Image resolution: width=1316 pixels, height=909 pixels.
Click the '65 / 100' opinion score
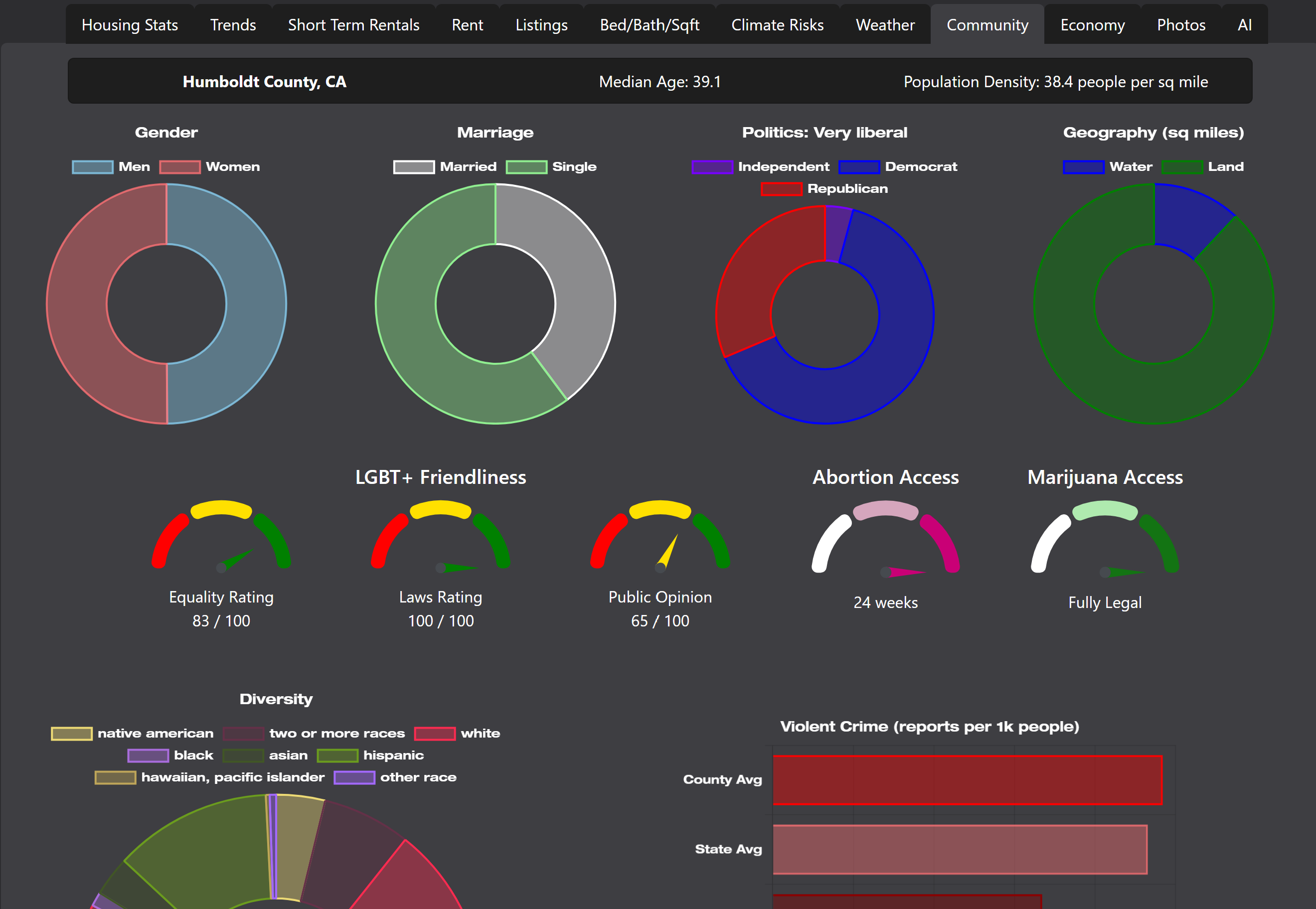[x=659, y=621]
